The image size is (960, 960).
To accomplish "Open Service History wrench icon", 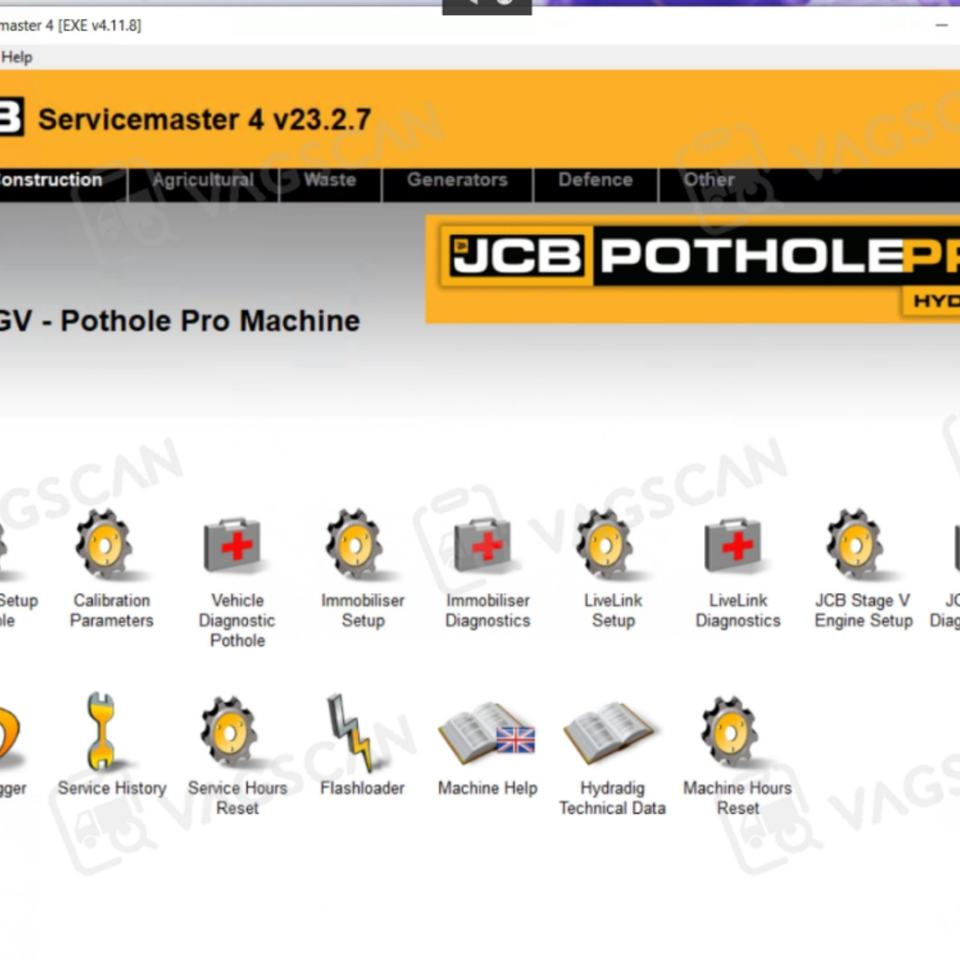I will point(102,731).
